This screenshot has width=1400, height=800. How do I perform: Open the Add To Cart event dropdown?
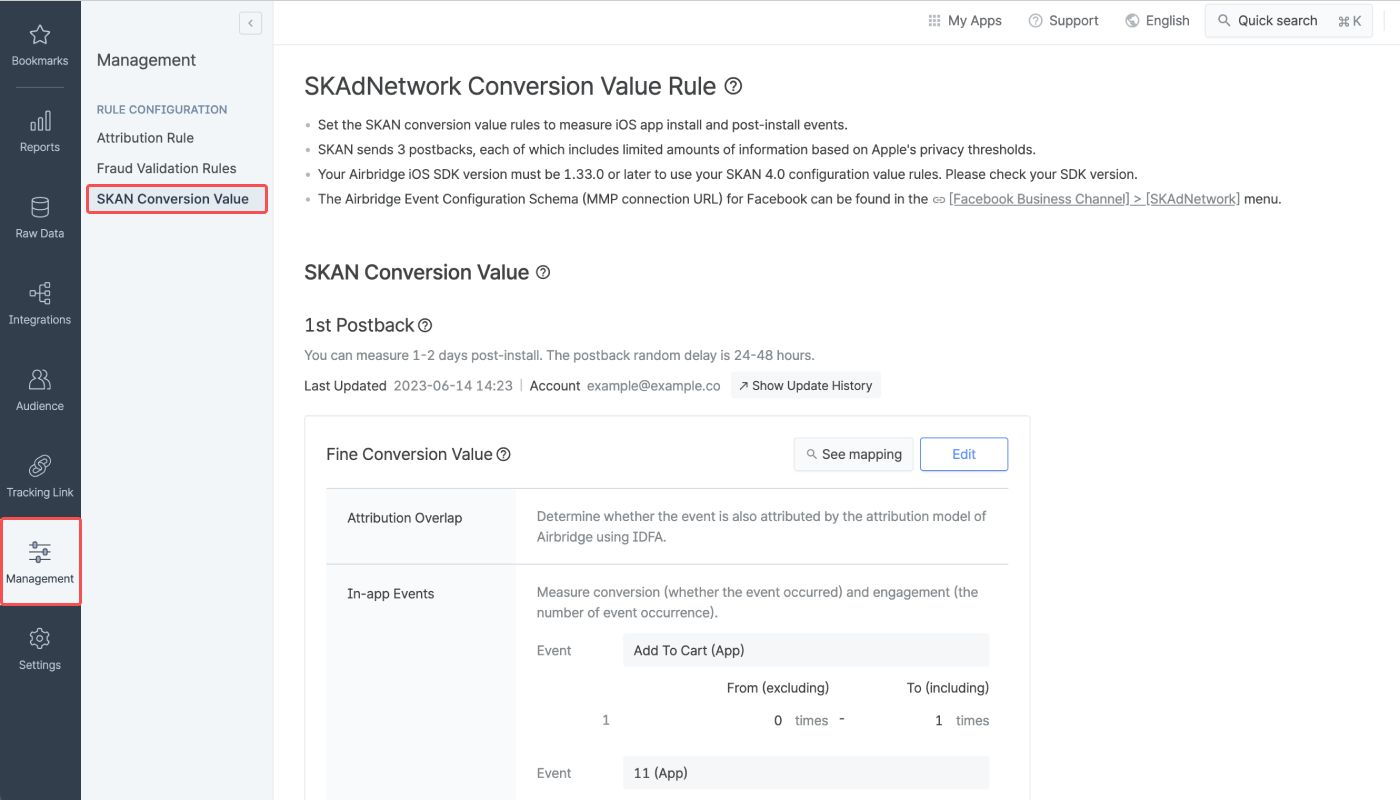[805, 650]
